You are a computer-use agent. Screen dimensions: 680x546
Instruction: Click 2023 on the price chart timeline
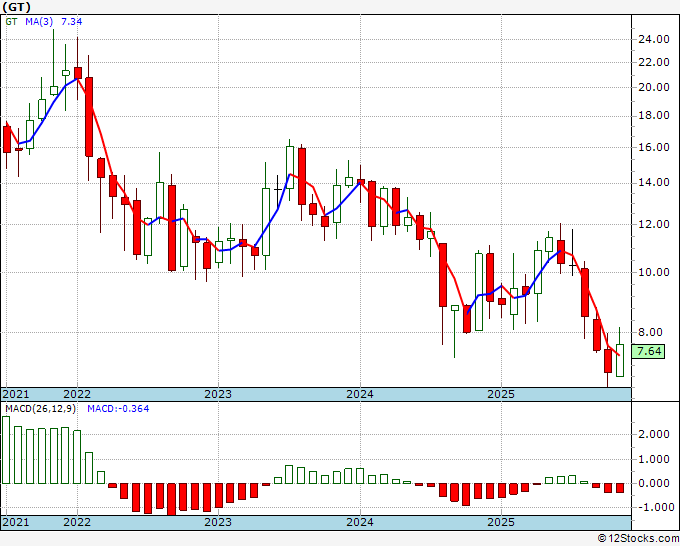[218, 394]
